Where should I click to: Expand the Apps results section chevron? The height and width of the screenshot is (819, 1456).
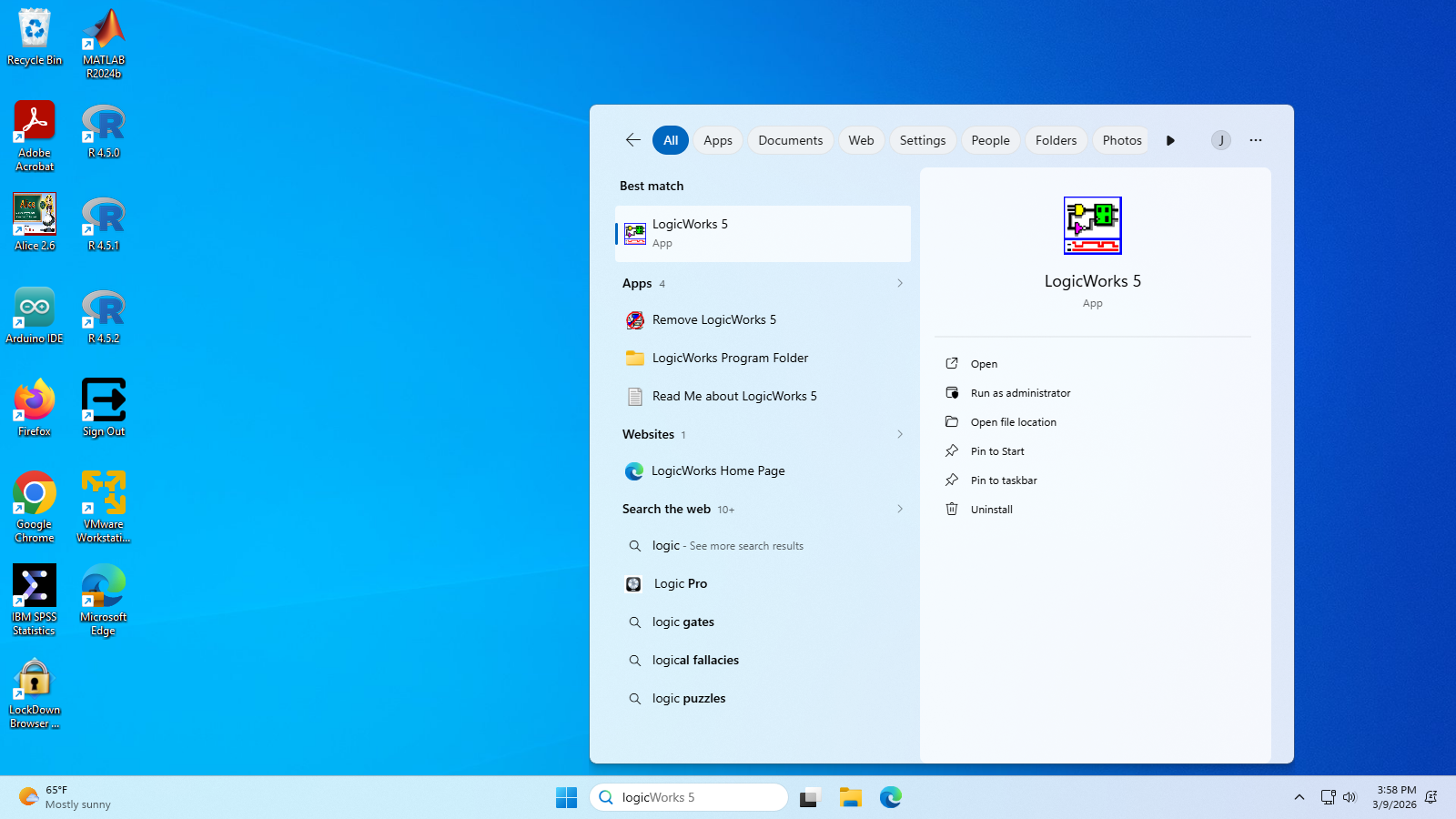[900, 283]
